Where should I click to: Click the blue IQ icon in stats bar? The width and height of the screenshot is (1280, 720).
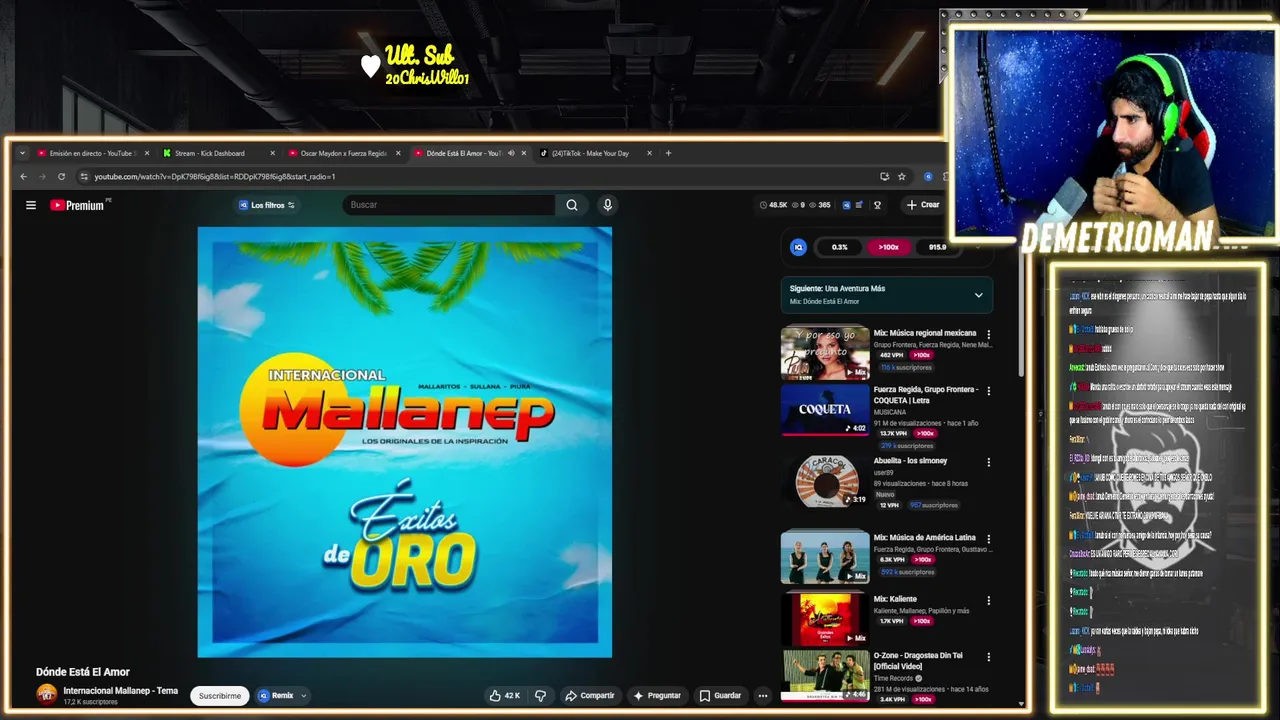coord(798,247)
